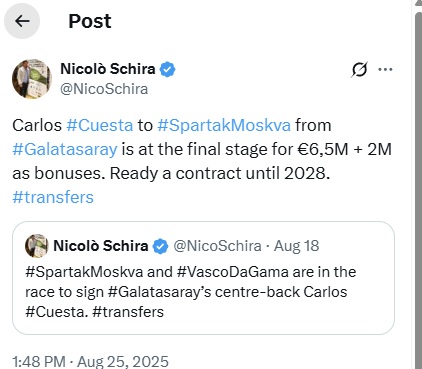Screen dimensions: 422x369
Task: Click the quoted post's Nicolò Schira name
Action: tap(101, 246)
